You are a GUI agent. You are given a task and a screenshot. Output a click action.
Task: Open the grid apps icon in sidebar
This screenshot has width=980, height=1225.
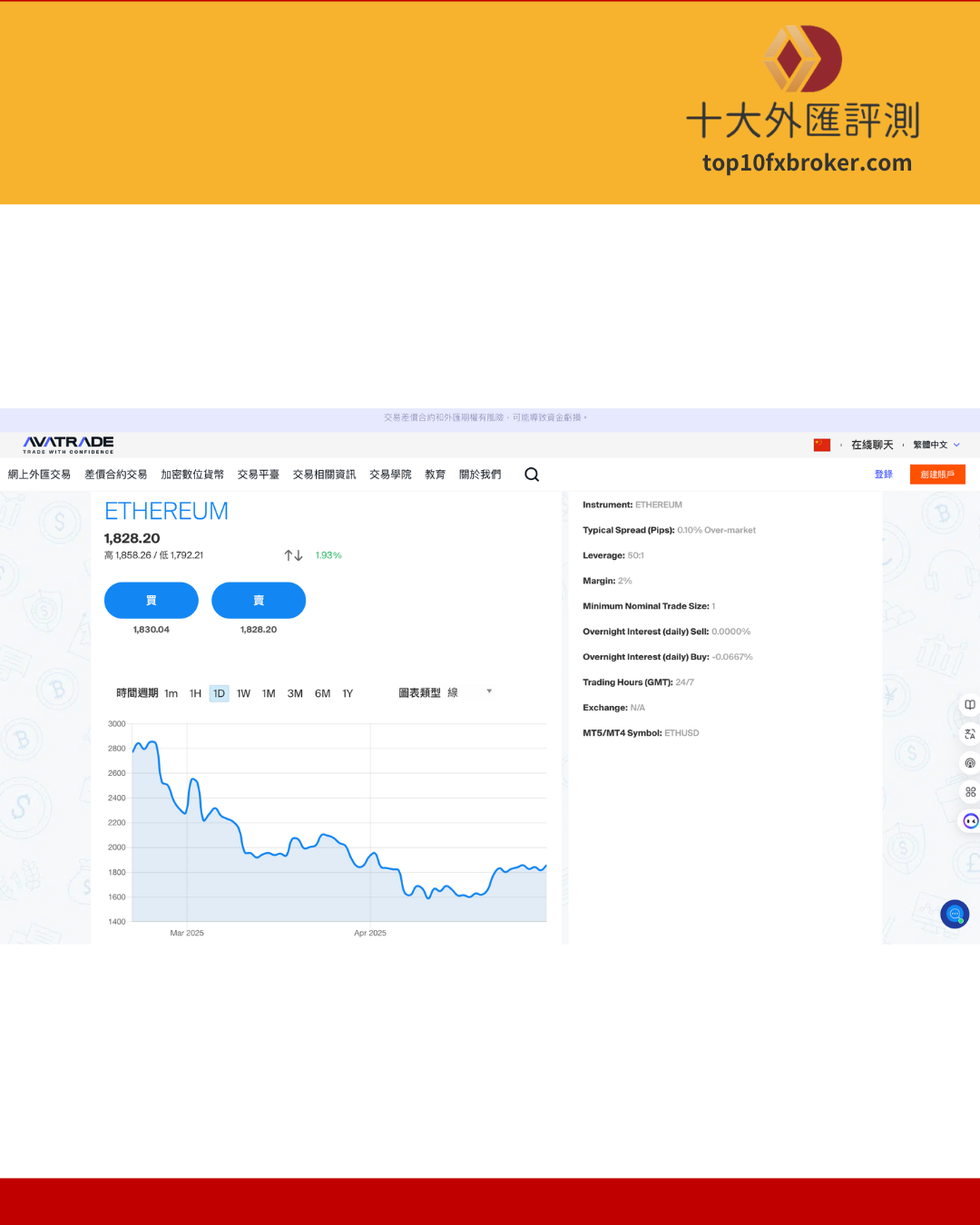(x=970, y=792)
